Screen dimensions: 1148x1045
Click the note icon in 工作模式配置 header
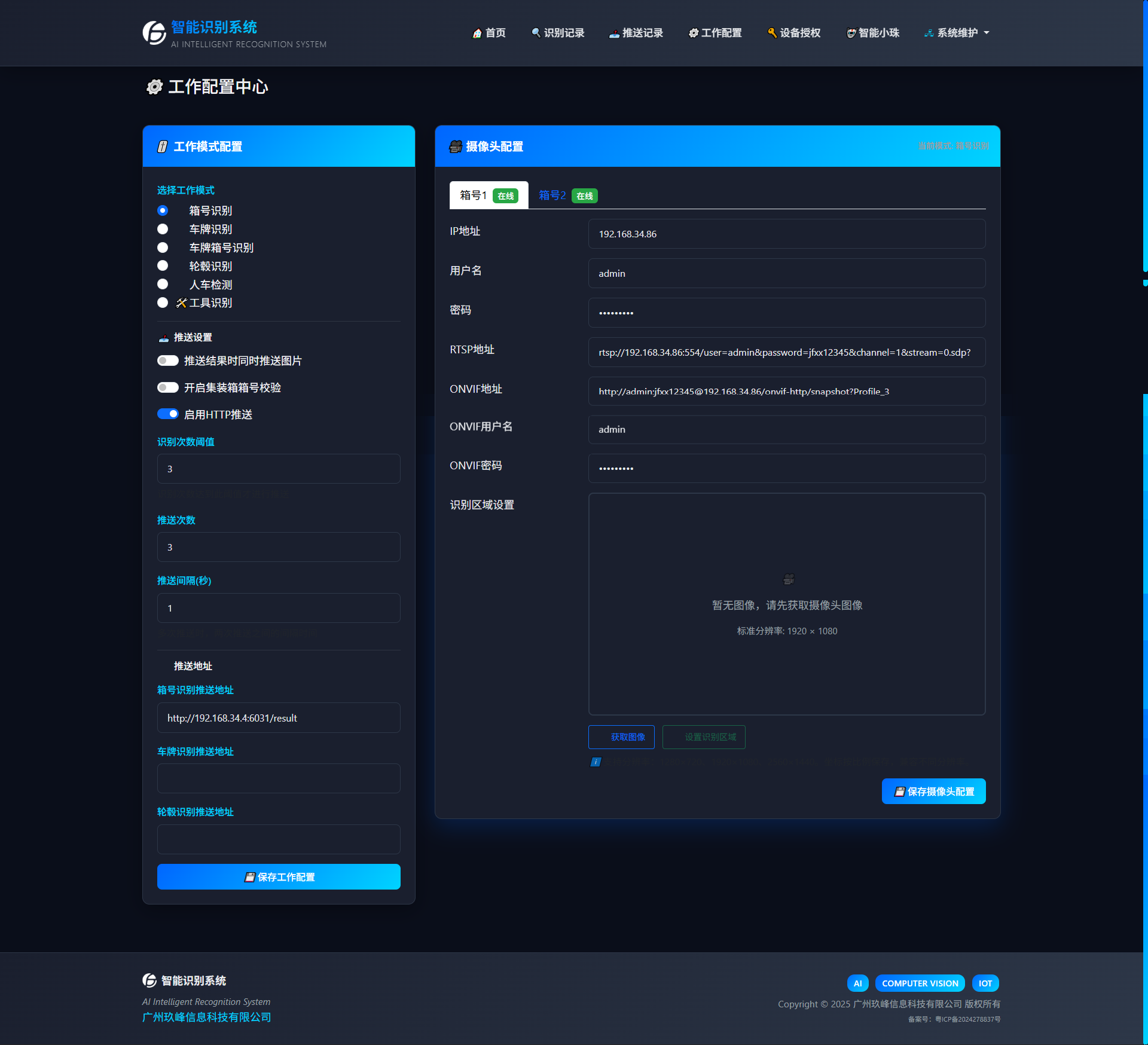click(163, 146)
